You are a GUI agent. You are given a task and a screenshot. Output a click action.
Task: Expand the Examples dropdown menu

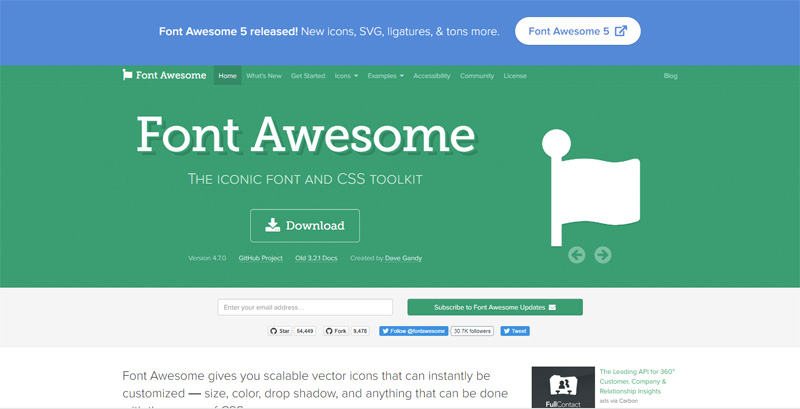coord(386,75)
